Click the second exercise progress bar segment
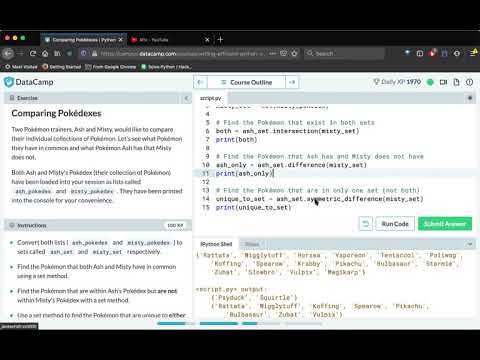 (x=219, y=323)
